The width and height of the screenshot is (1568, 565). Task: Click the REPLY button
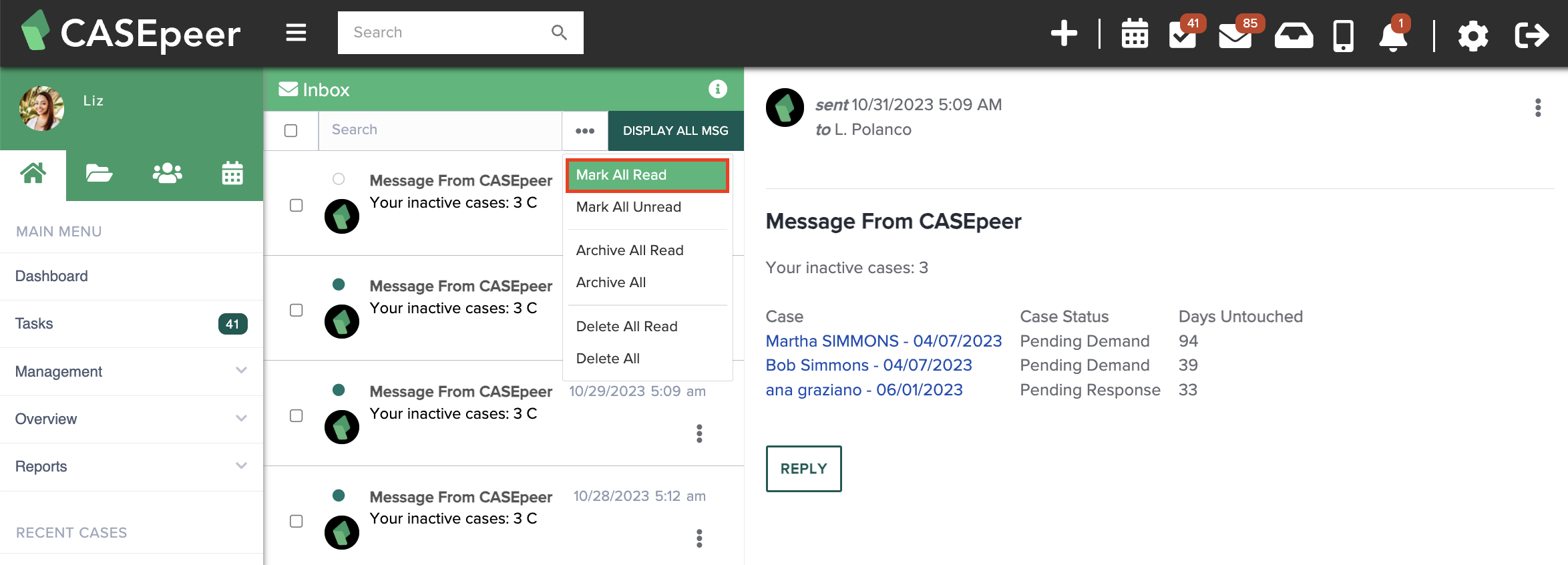pyautogui.click(x=804, y=469)
